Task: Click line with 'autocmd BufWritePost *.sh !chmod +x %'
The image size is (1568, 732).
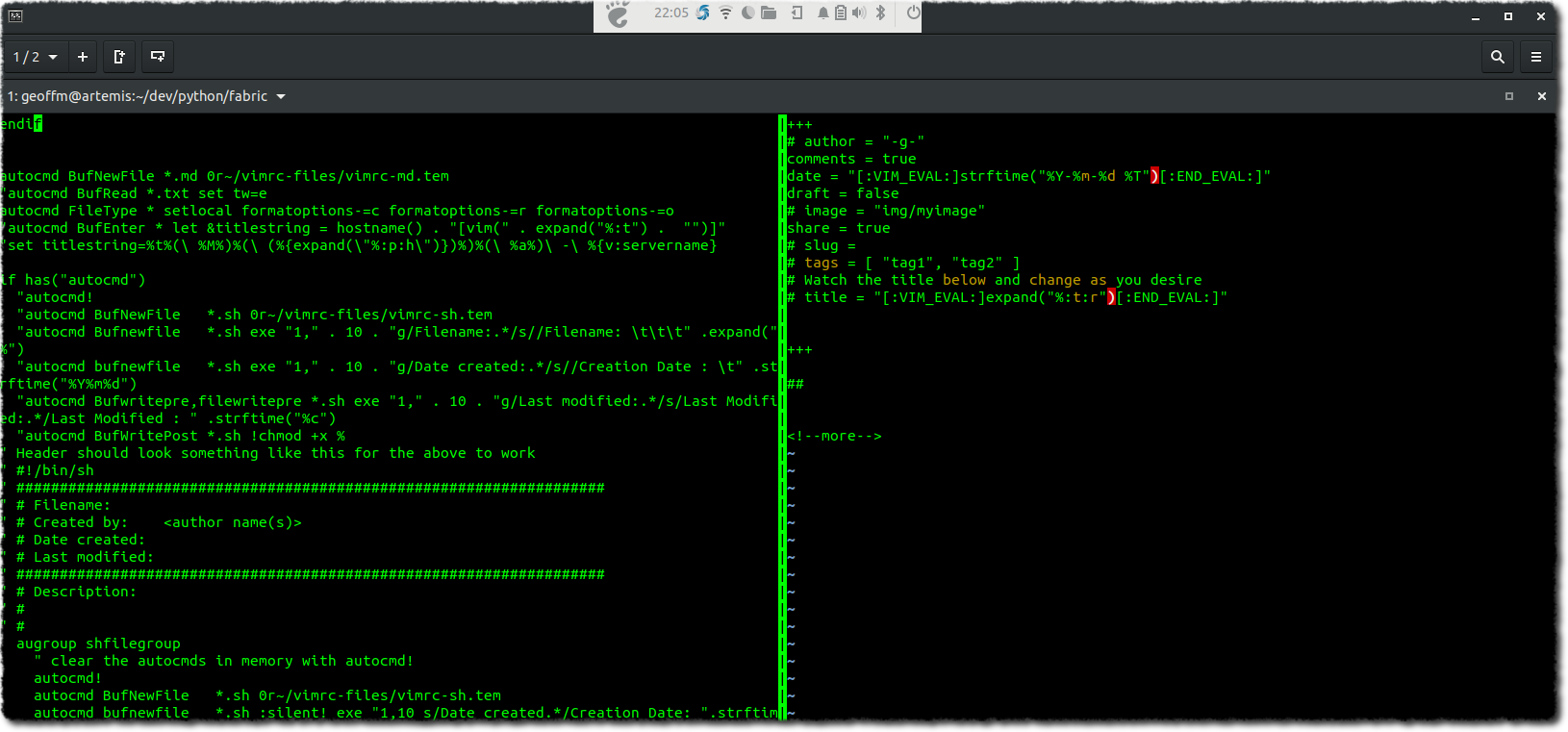Action: pyautogui.click(x=181, y=436)
